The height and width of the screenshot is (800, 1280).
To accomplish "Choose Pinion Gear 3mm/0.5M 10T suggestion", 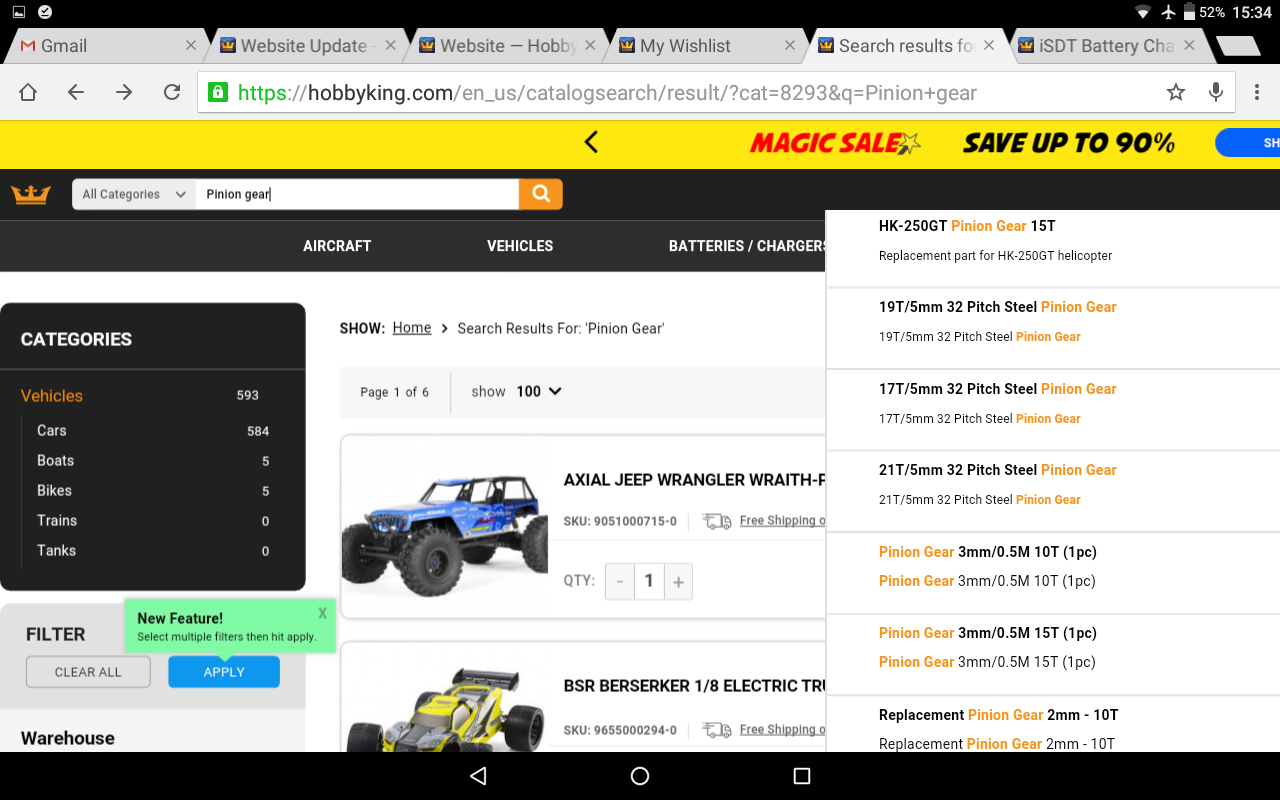I will [x=1053, y=573].
